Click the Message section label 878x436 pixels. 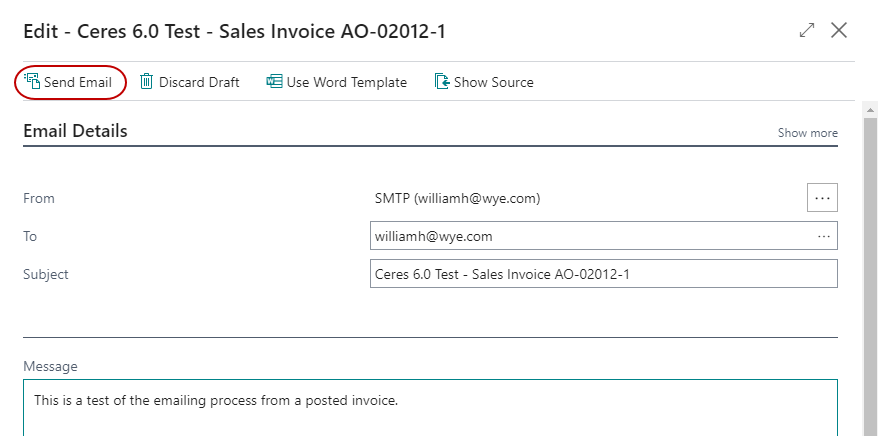pos(50,366)
